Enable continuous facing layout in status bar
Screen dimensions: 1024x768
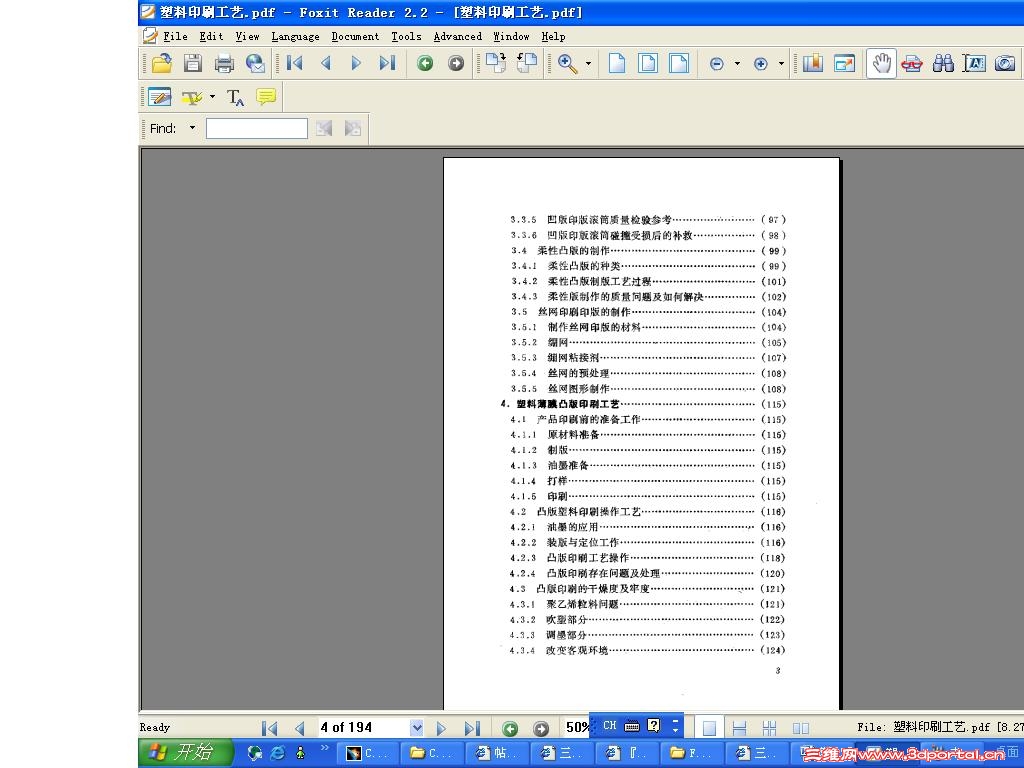click(x=769, y=728)
